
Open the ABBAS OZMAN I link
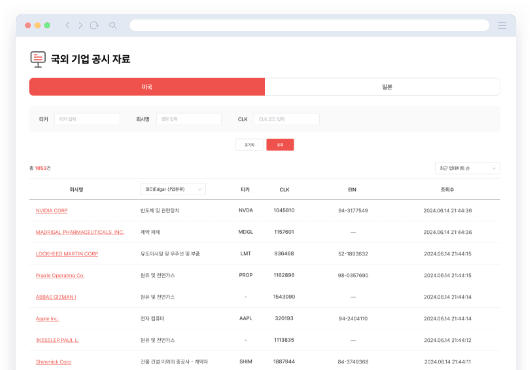pos(56,297)
